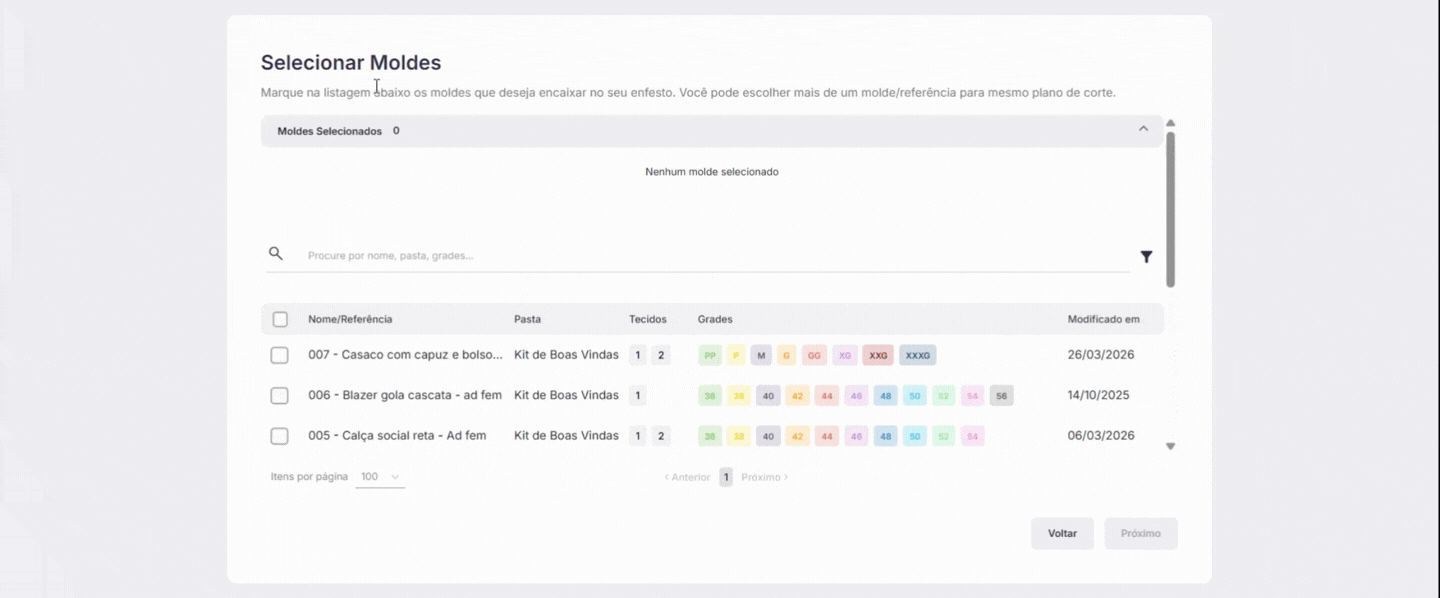Open the funnel filter icon

[1146, 257]
